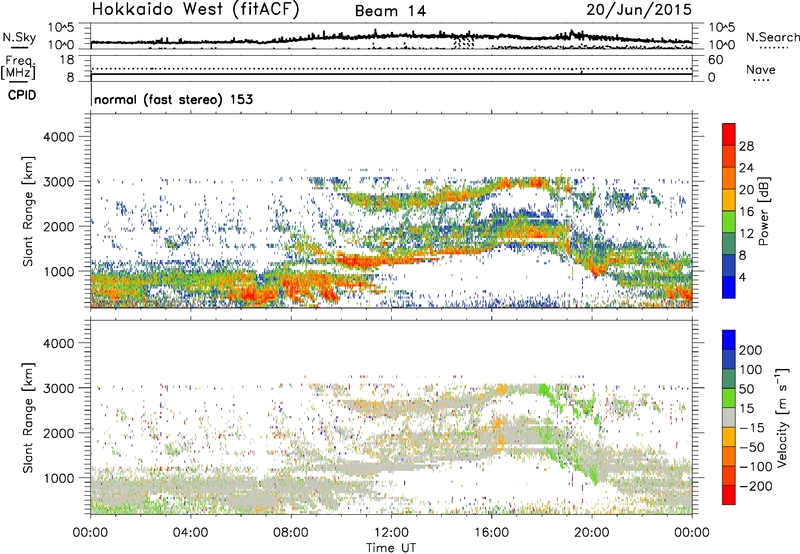This screenshot has height=554, width=800.
Task: Click the 'CPID' label
Action: click(22, 95)
